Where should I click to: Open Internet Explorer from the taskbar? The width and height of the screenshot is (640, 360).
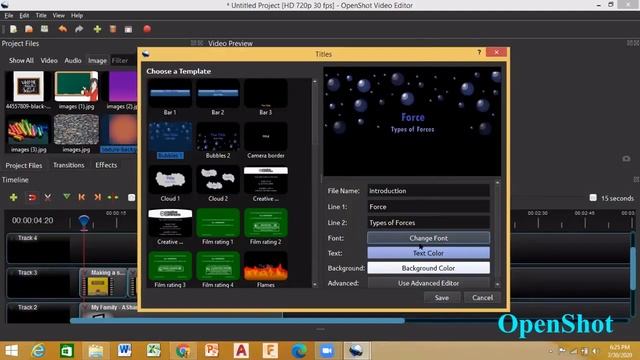pyautogui.click(x=38, y=351)
